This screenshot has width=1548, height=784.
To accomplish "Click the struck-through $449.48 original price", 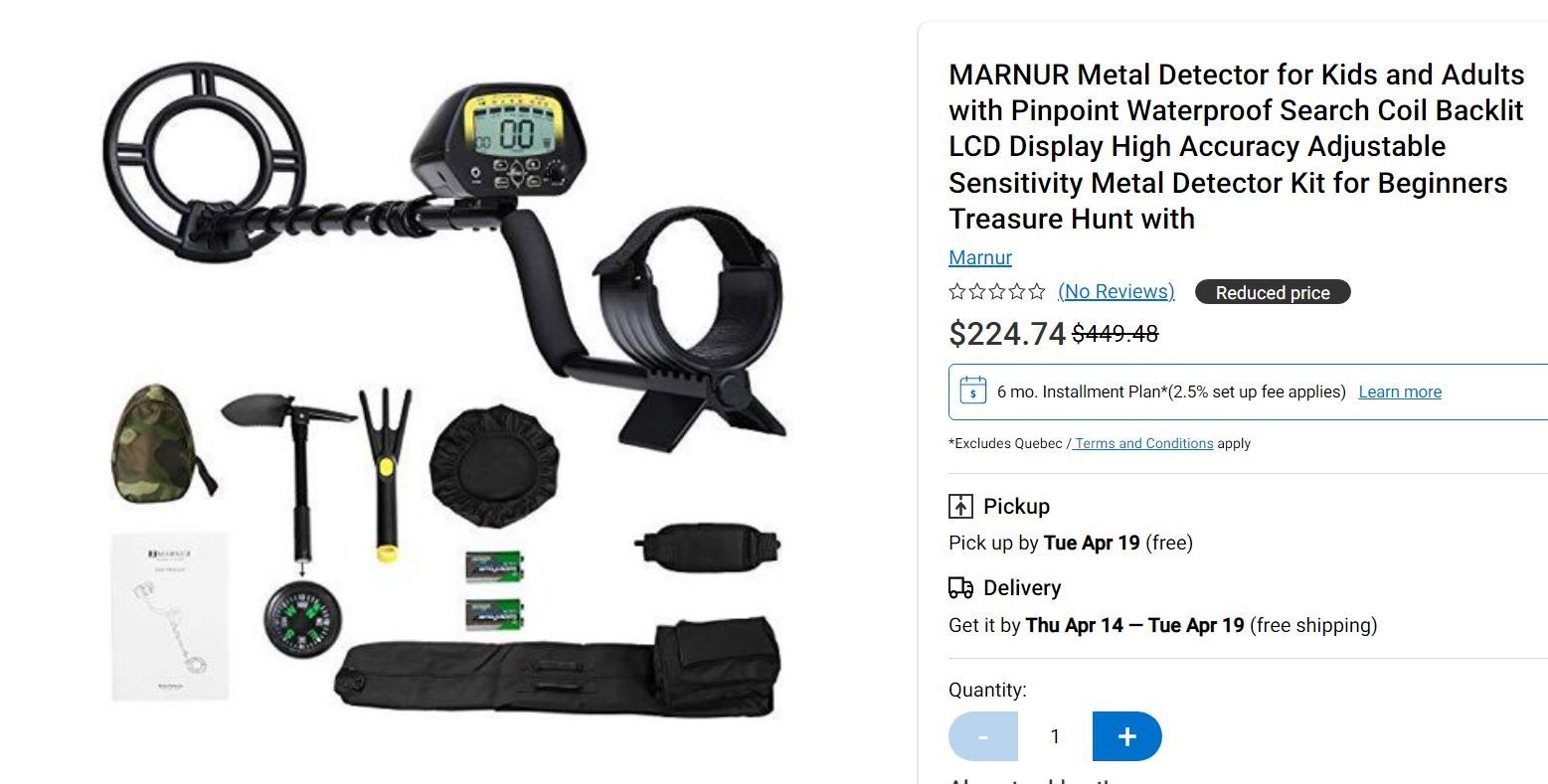I will (x=1116, y=334).
